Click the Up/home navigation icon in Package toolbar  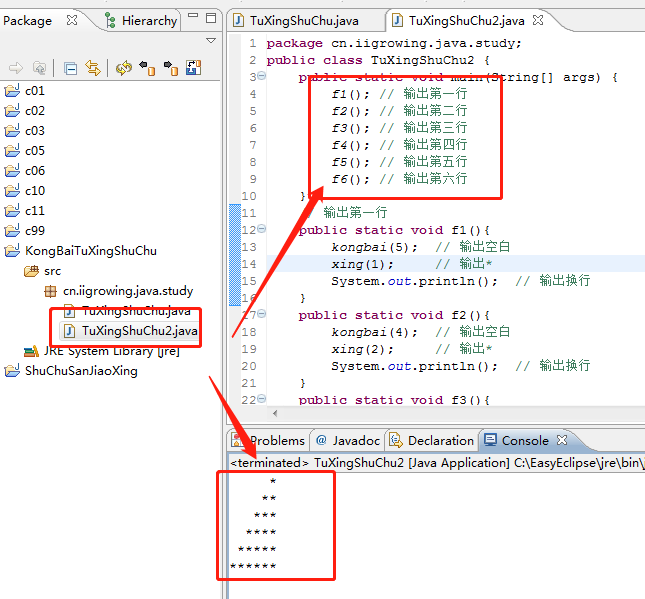click(39, 68)
